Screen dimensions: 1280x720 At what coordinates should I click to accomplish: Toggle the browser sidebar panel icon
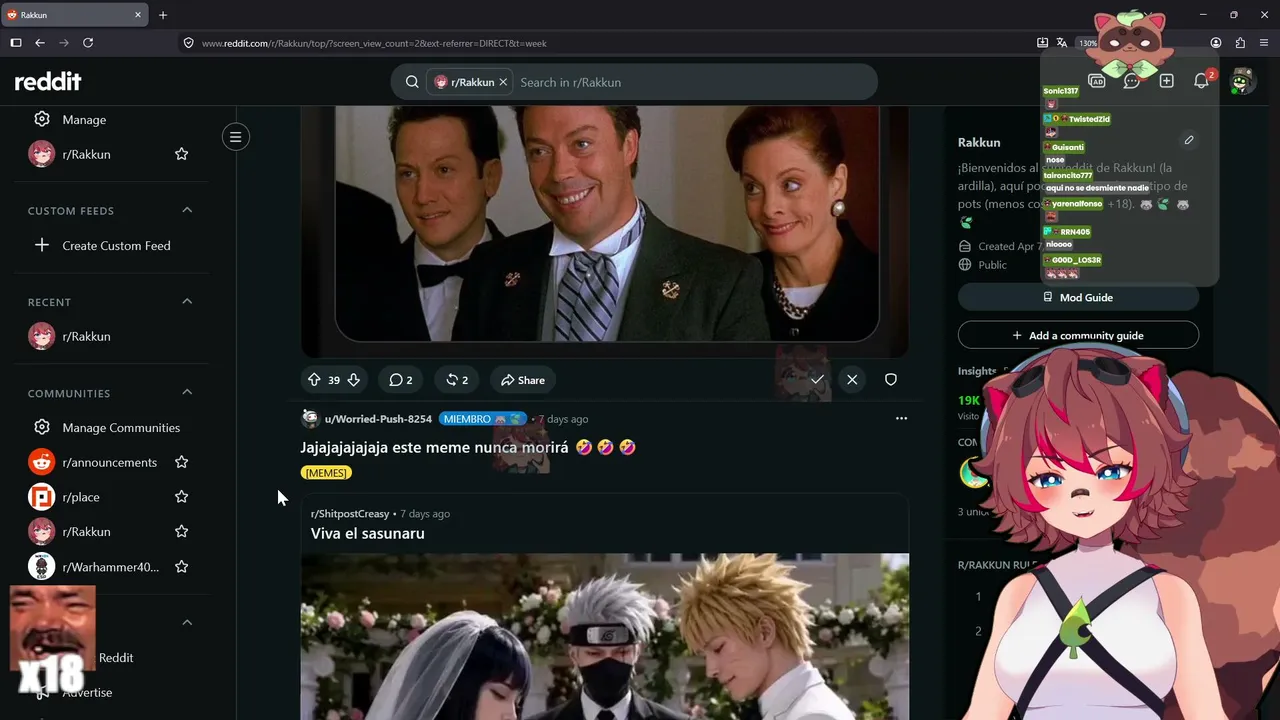pyautogui.click(x=16, y=43)
